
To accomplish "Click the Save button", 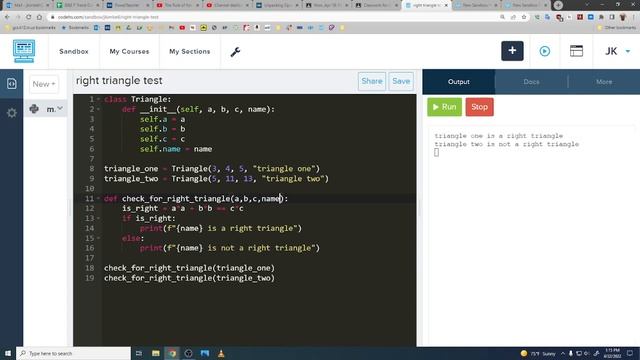I will (401, 81).
